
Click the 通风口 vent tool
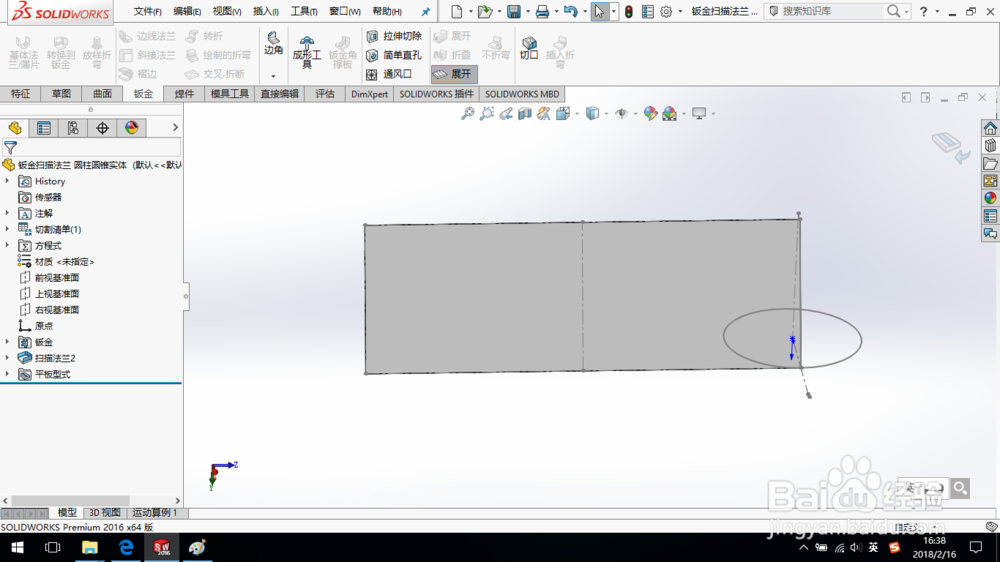click(x=389, y=74)
